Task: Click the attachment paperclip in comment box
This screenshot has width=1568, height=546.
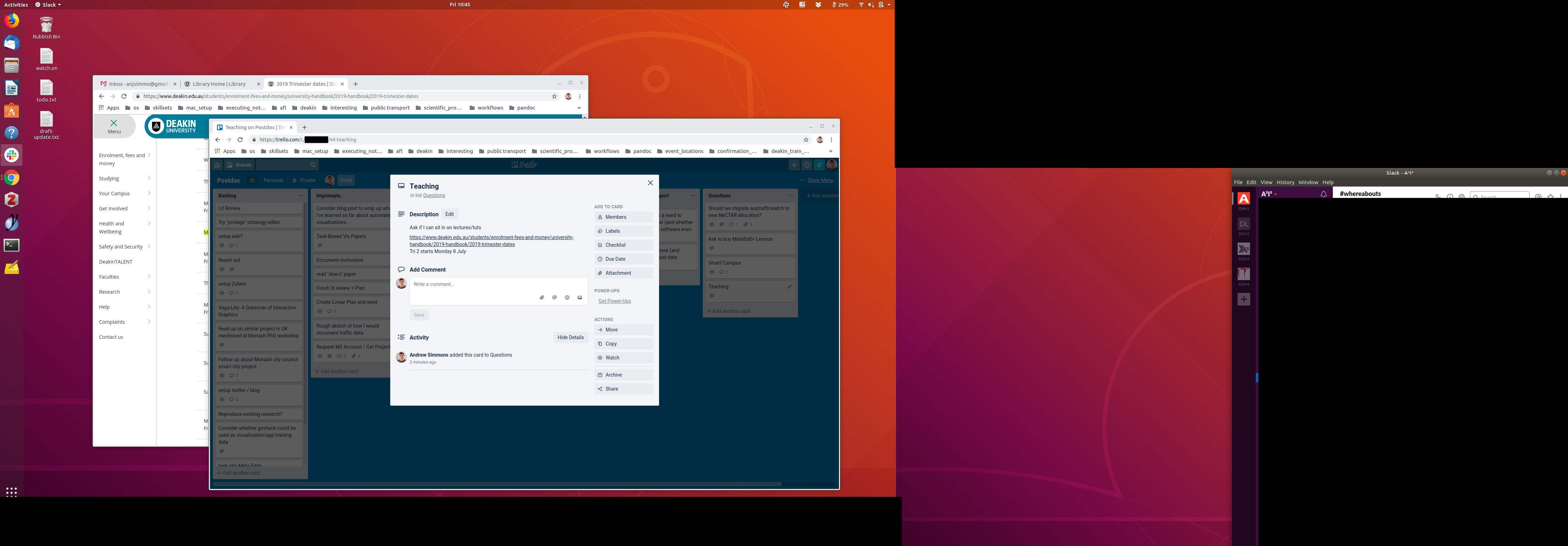Action: coord(542,297)
